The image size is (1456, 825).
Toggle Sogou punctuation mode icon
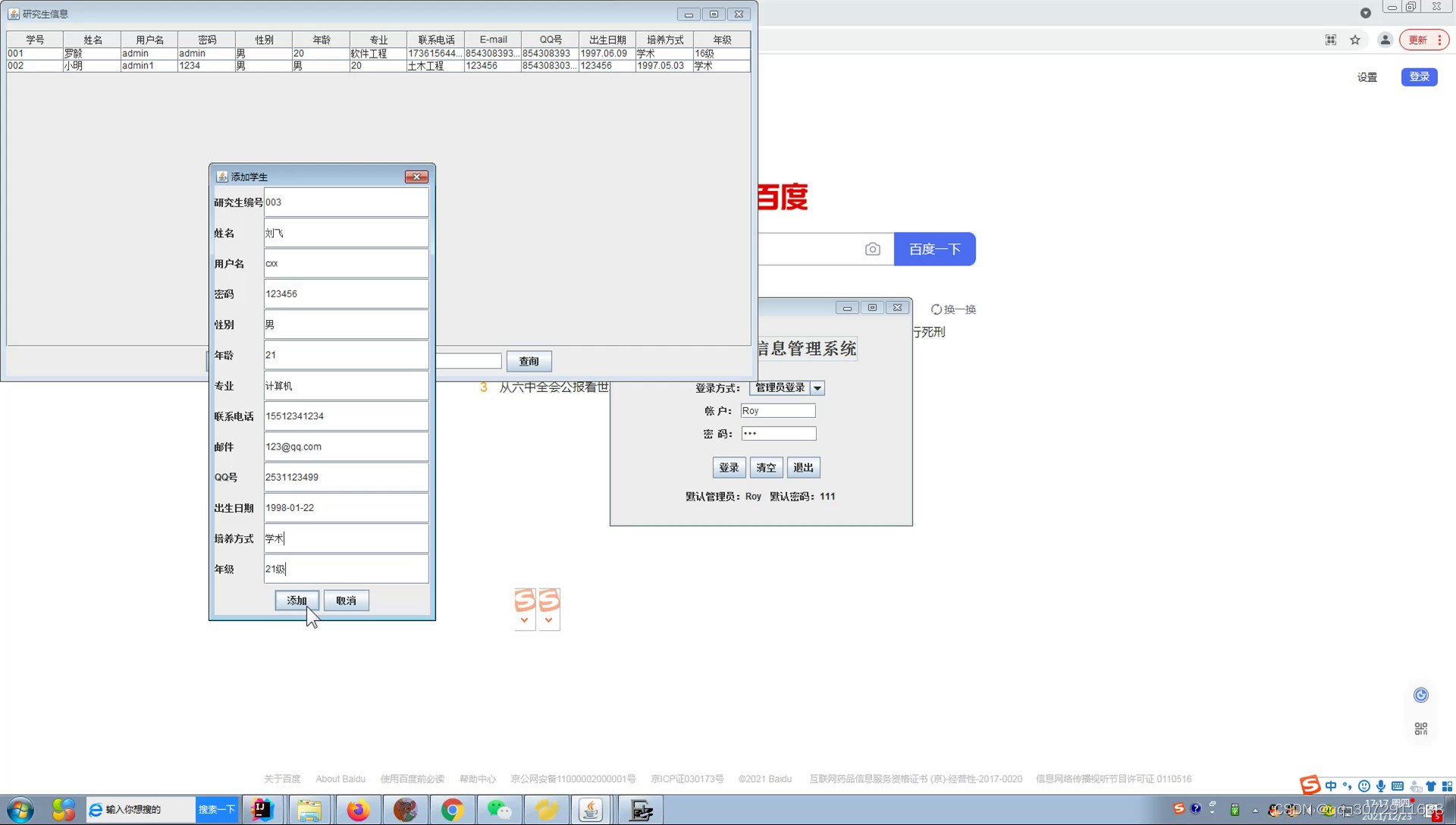click(x=1348, y=786)
